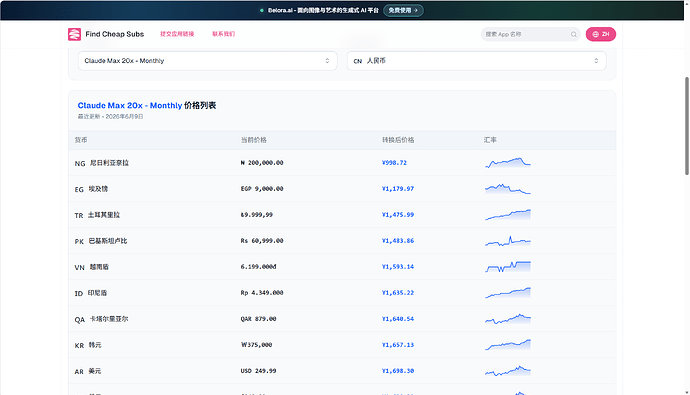
Task: Click the Claude Max 20x - Monthly heading link
Action: 130,106
